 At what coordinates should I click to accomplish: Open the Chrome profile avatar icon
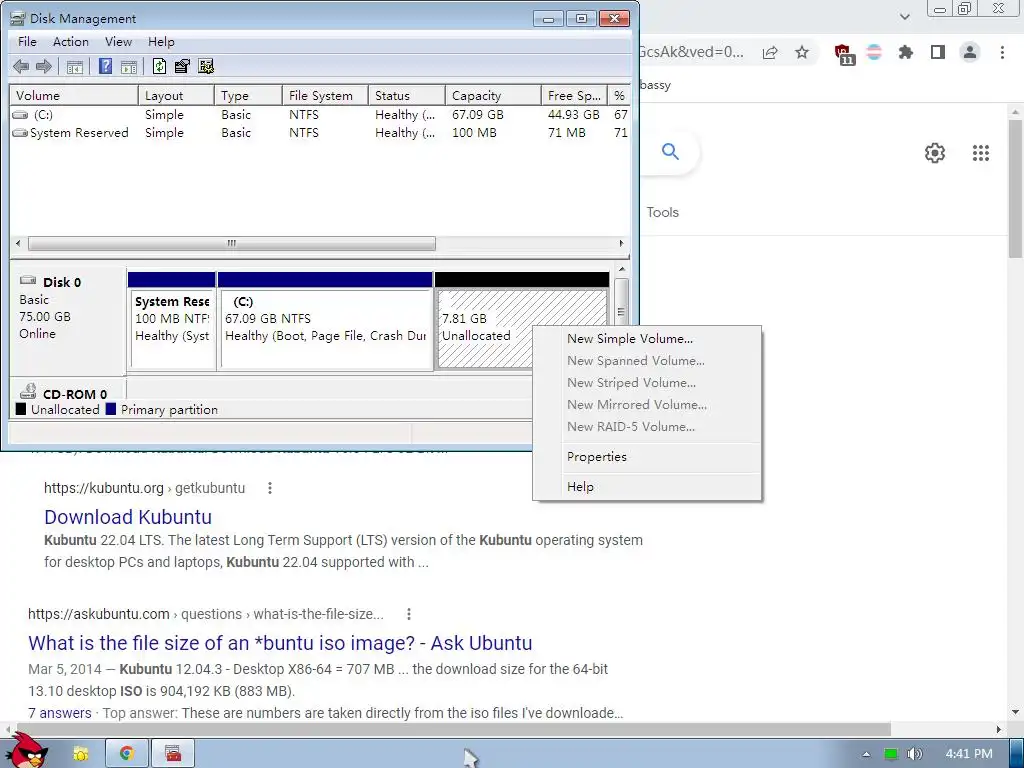(970, 52)
